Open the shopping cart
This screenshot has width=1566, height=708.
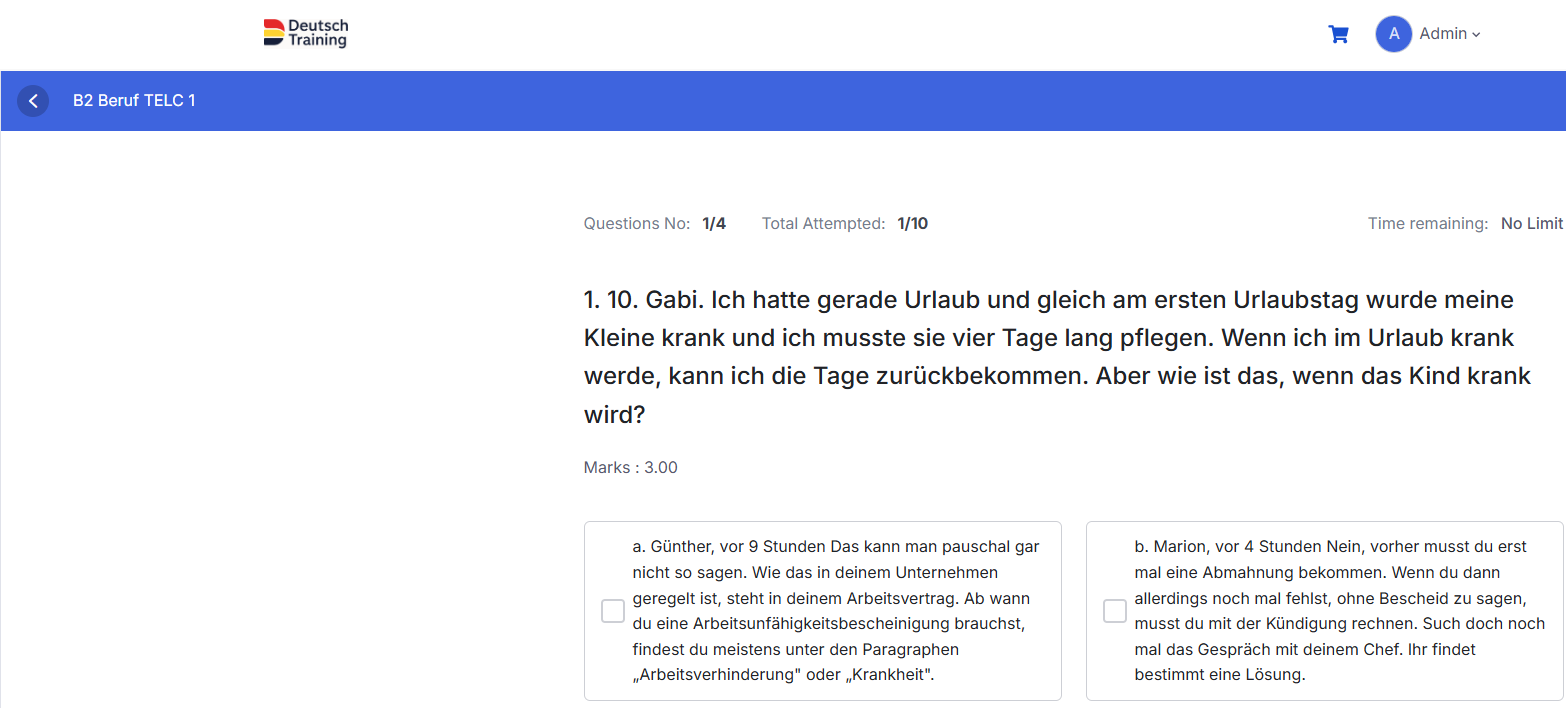(1338, 34)
